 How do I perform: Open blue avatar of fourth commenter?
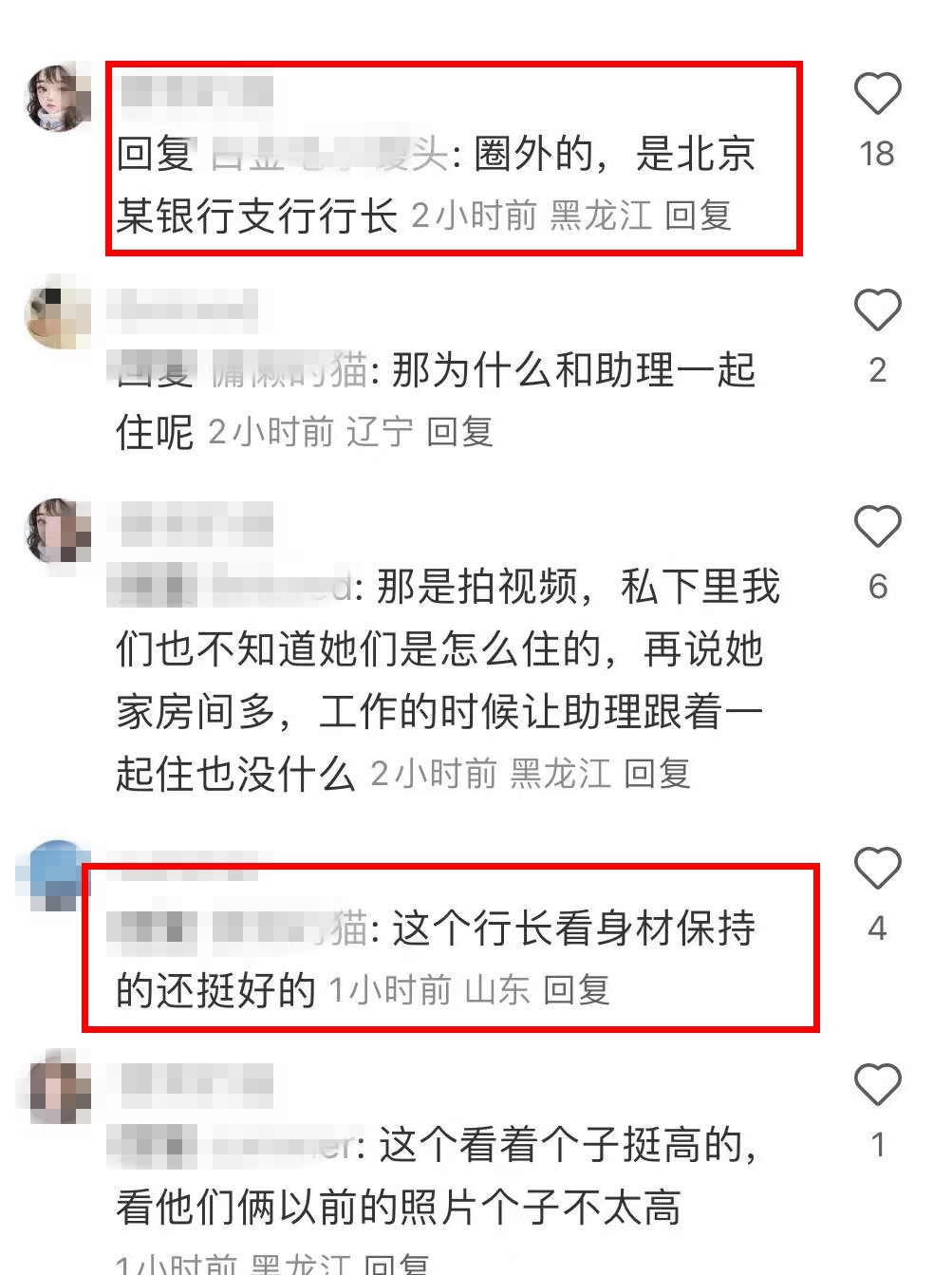click(x=55, y=873)
